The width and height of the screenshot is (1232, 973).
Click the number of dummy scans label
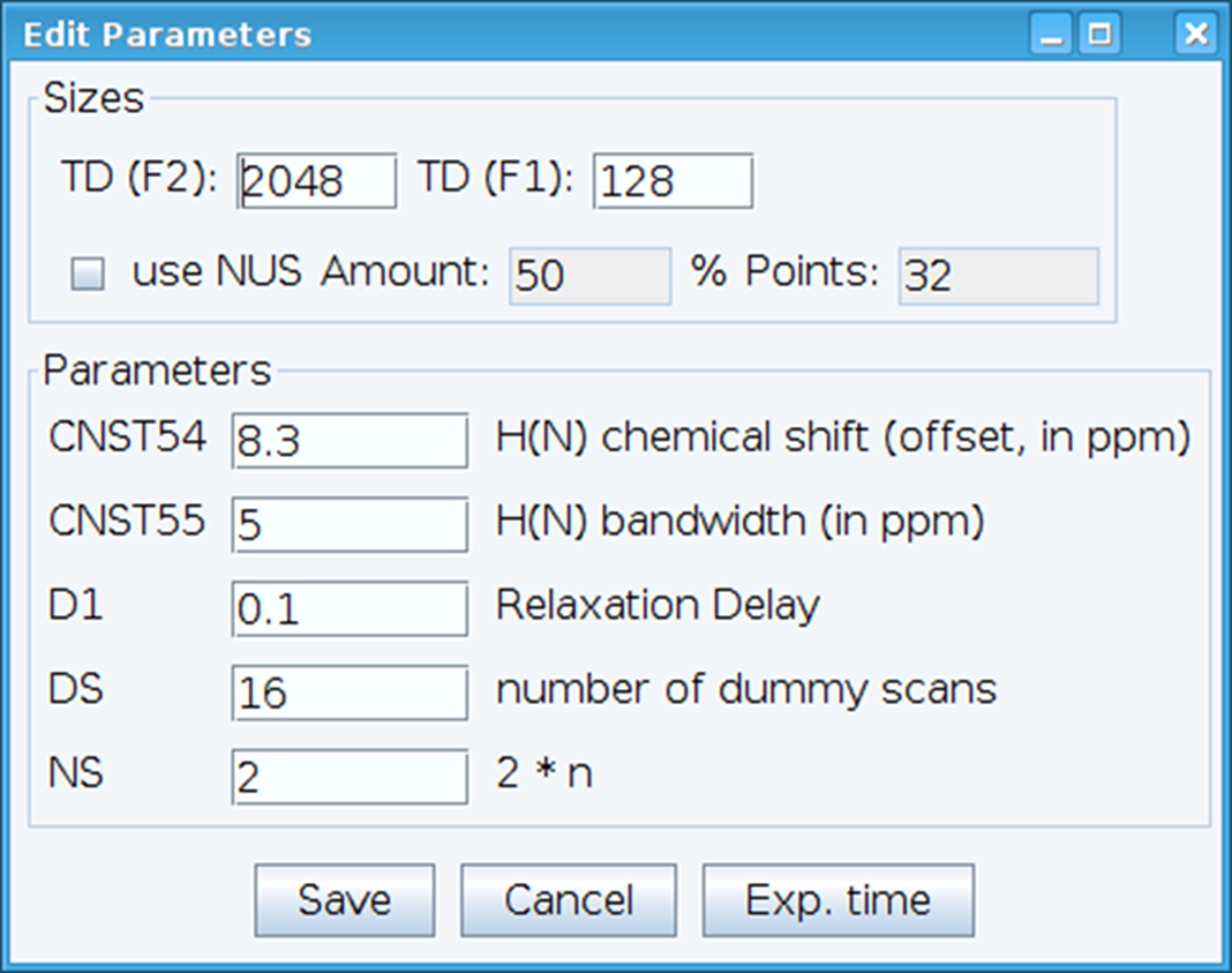[x=746, y=690]
